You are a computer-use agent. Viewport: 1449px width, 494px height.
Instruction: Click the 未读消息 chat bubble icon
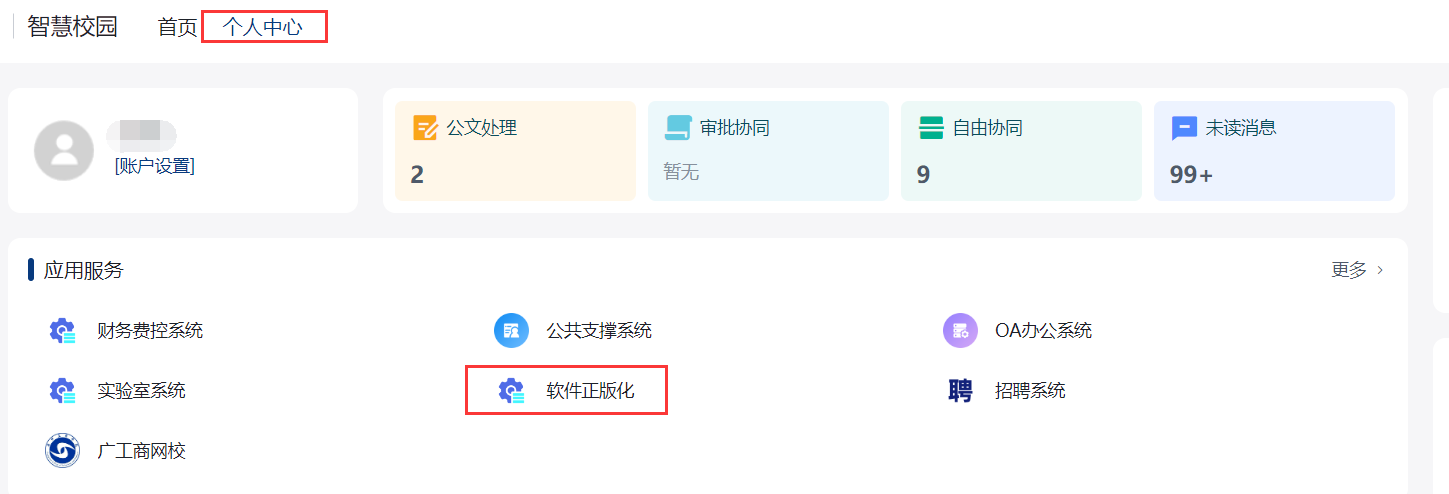[1184, 128]
